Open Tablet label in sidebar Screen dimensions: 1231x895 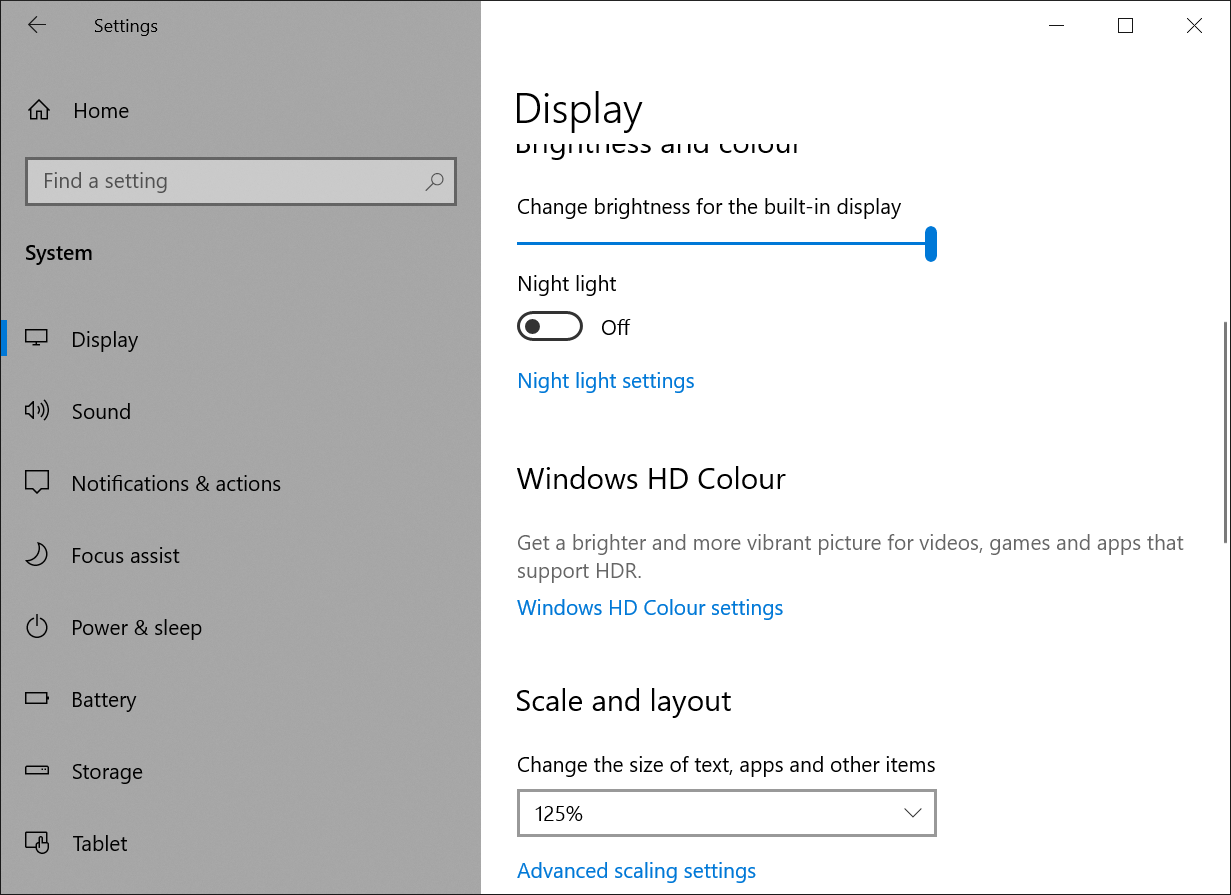100,844
